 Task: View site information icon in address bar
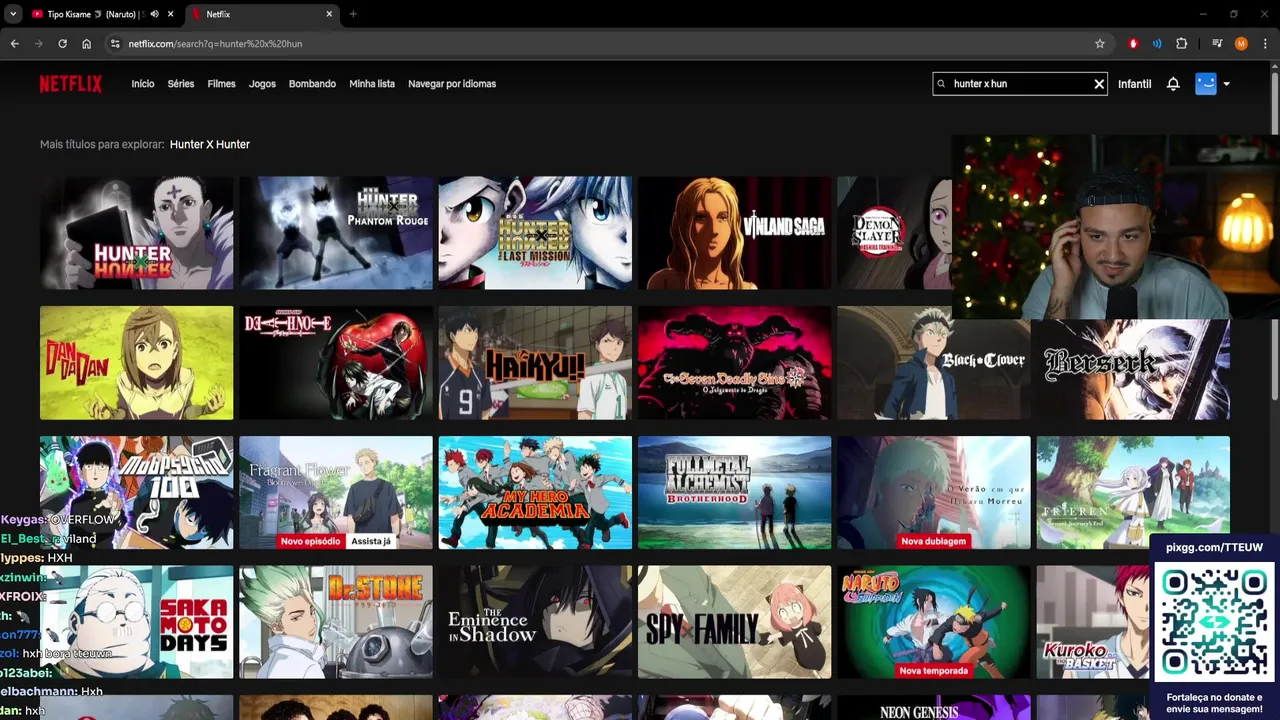coord(115,44)
